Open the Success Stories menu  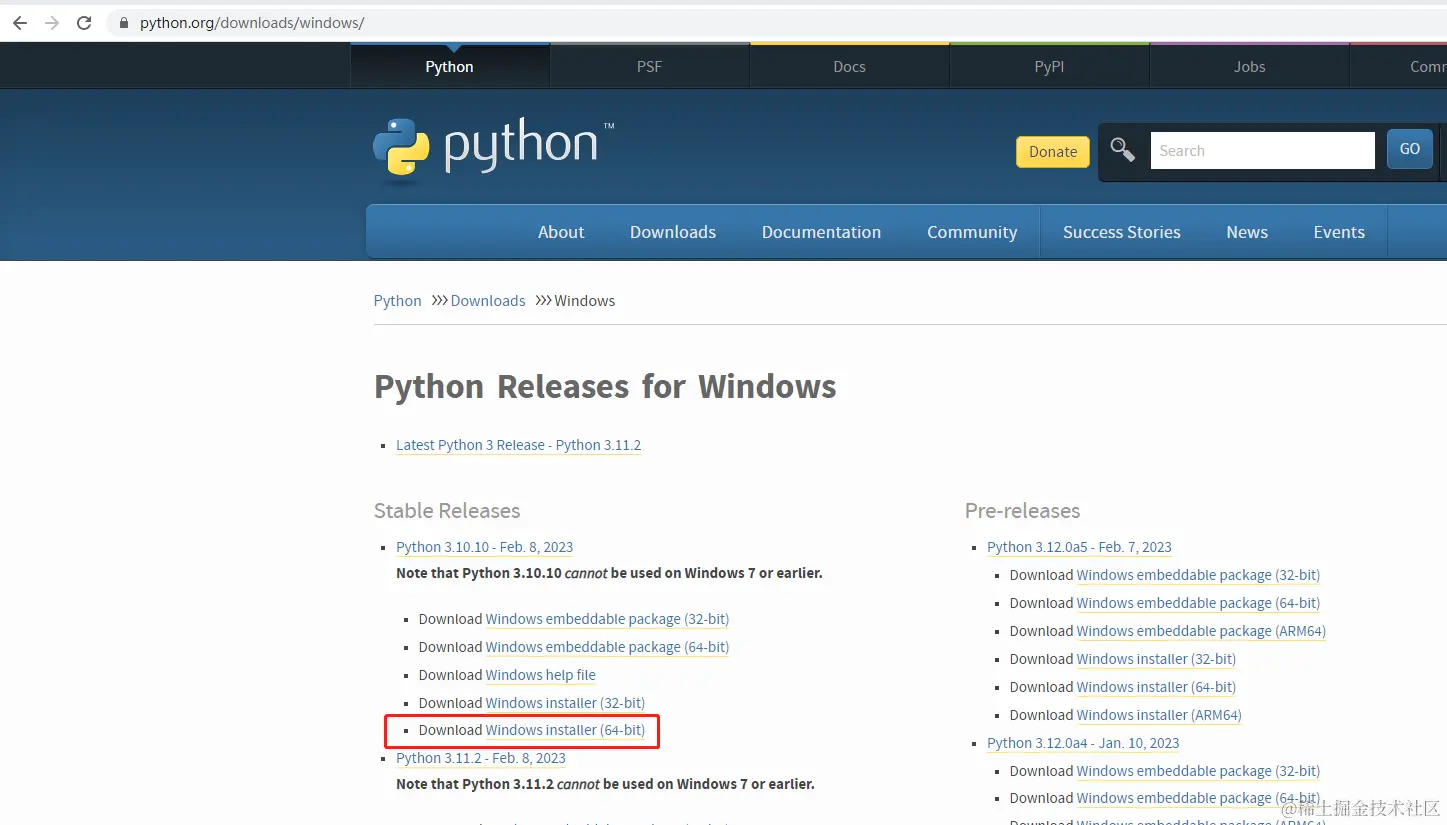(x=1122, y=232)
